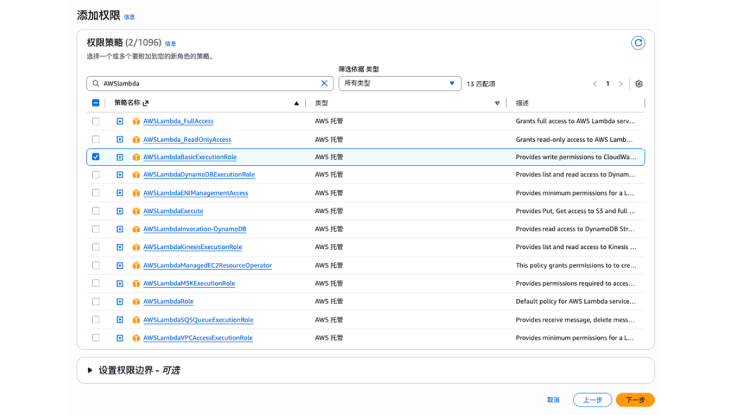Expand the 设置权限边界 section

coord(90,370)
